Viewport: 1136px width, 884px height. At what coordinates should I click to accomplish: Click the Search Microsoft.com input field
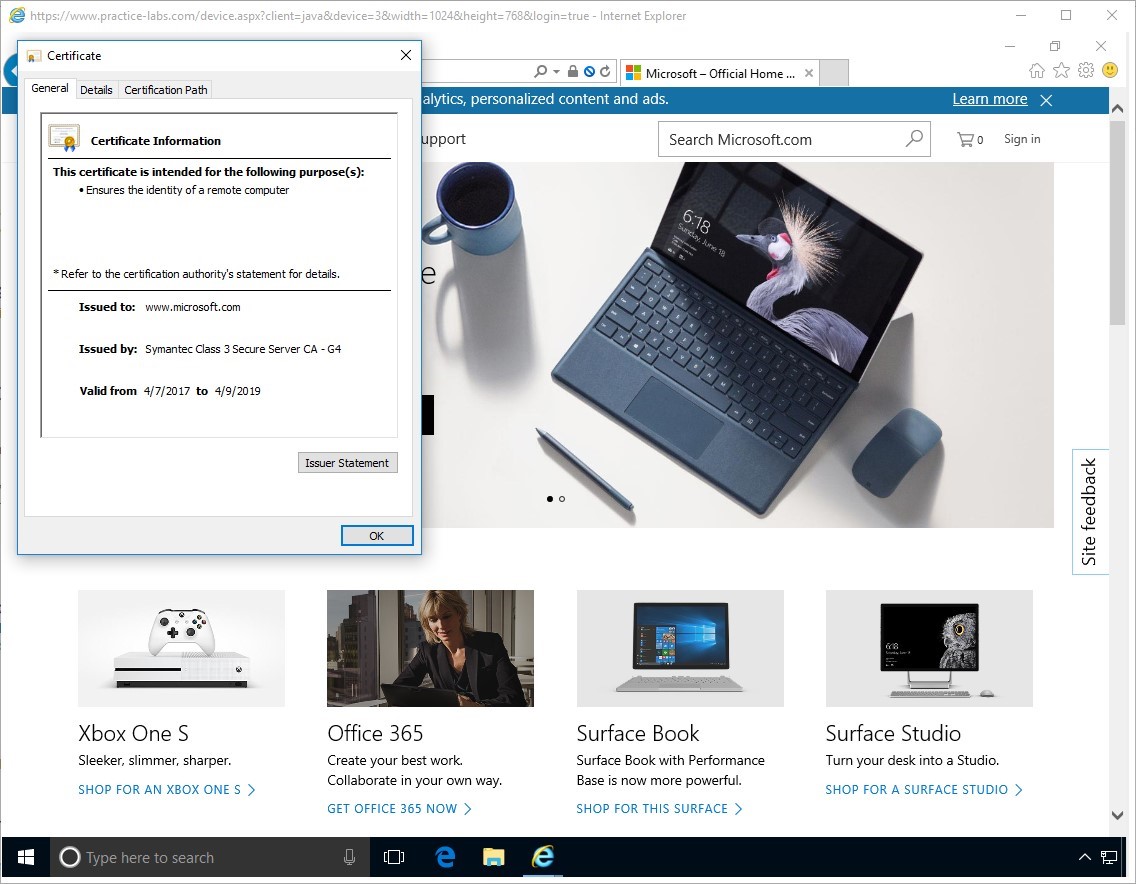tap(780, 140)
